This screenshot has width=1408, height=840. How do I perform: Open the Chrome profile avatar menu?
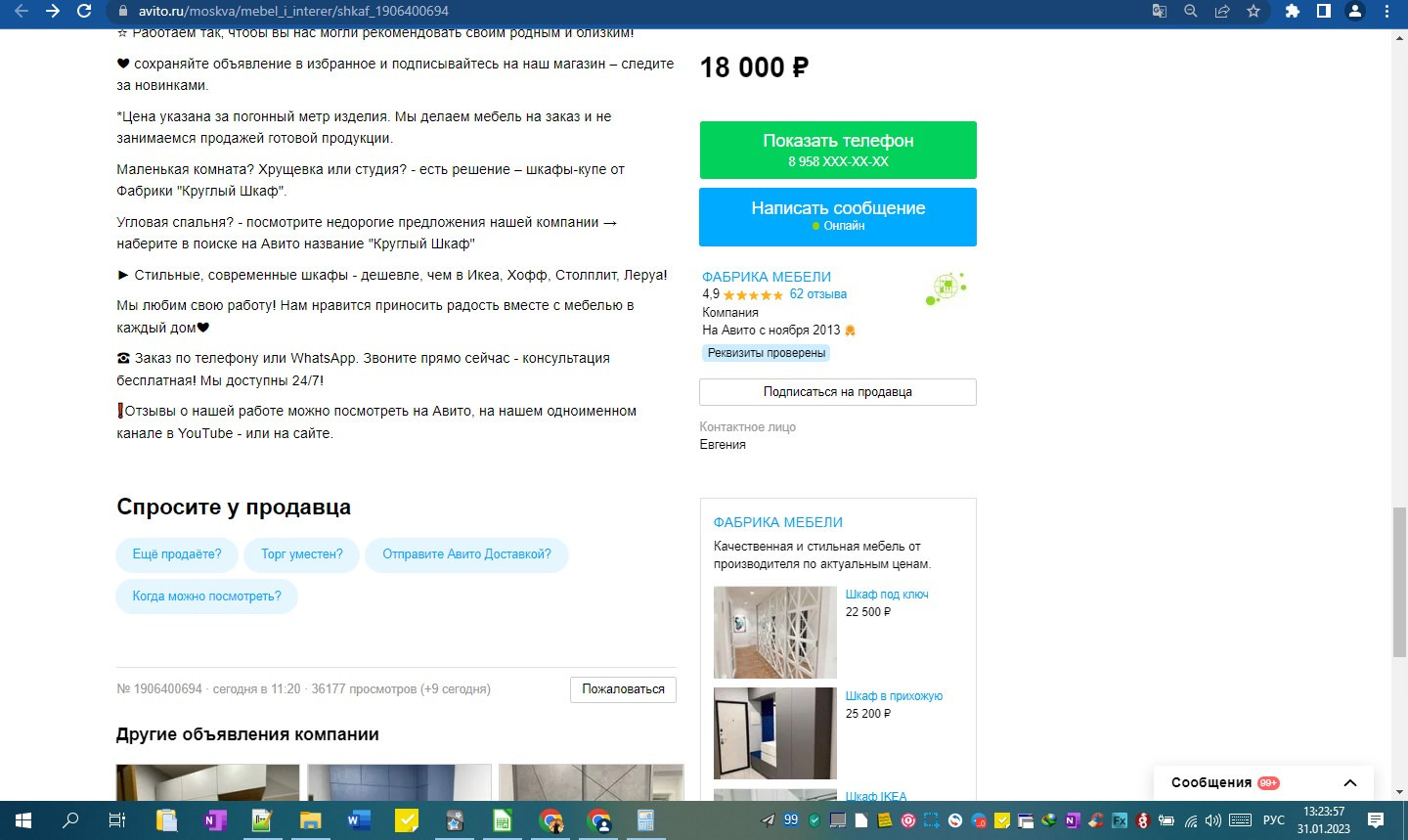pyautogui.click(x=1355, y=11)
